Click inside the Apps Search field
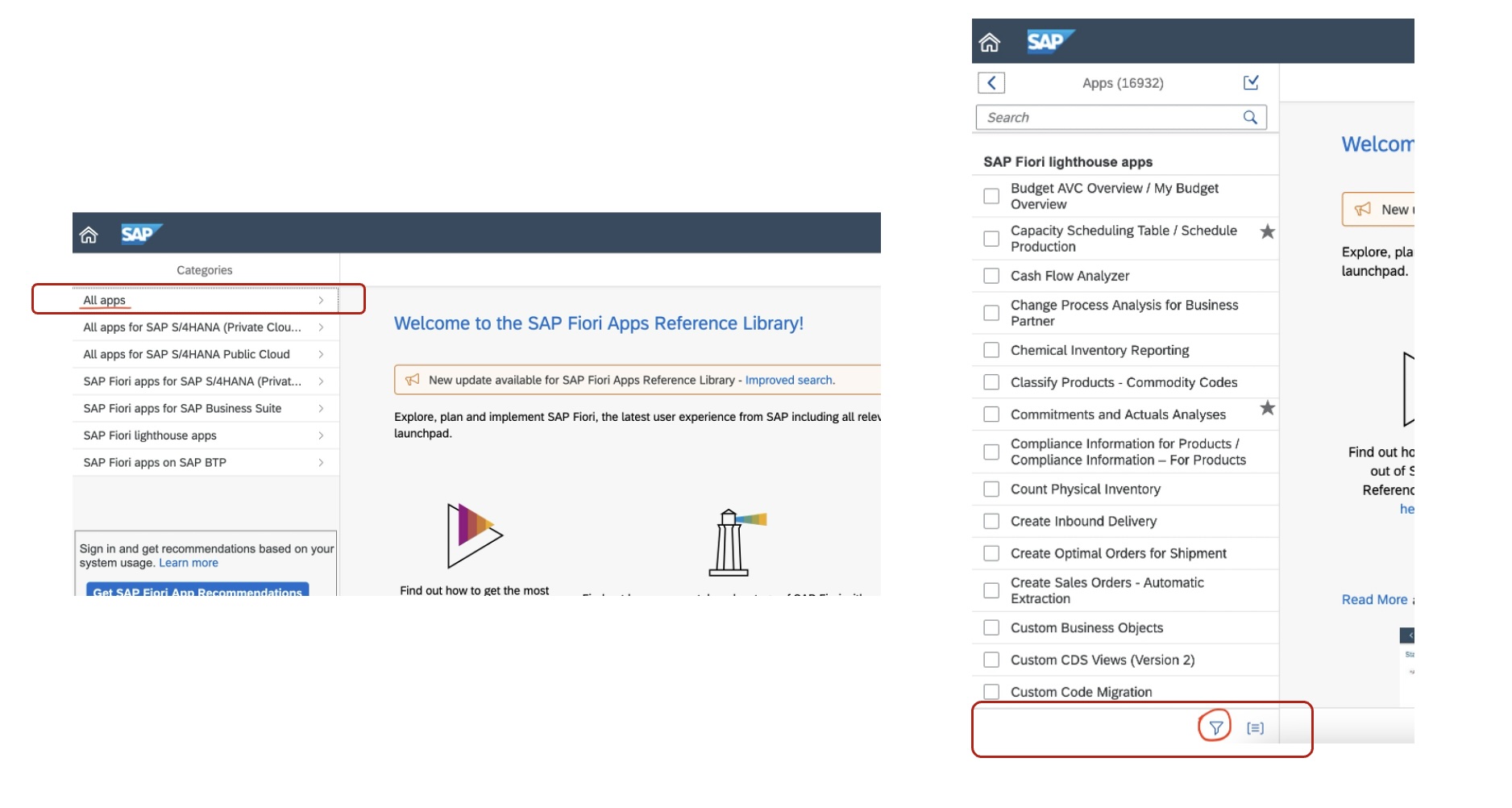This screenshot has height=808, width=1512. coord(1121,118)
